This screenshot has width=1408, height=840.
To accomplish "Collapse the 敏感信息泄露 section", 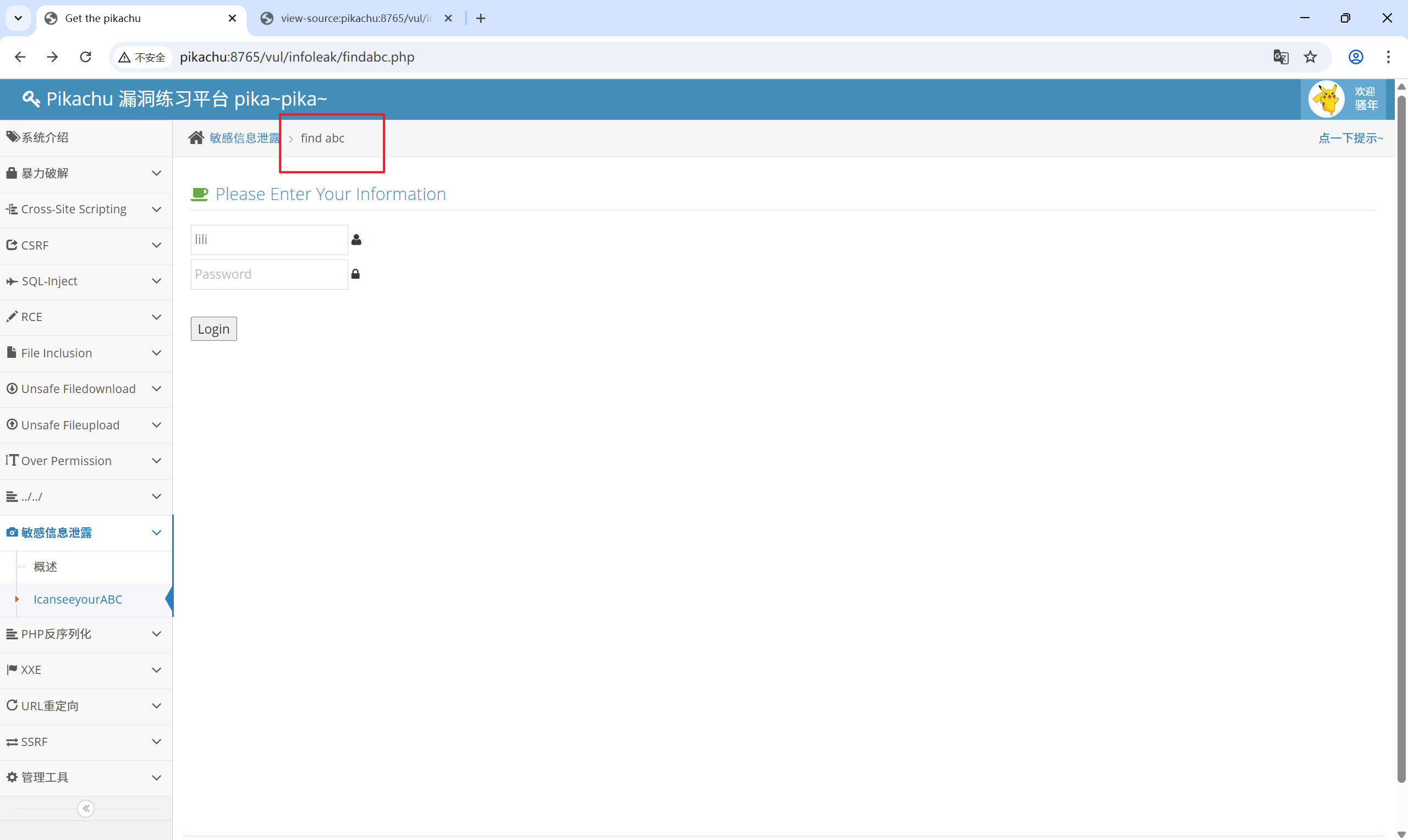I will point(86,533).
